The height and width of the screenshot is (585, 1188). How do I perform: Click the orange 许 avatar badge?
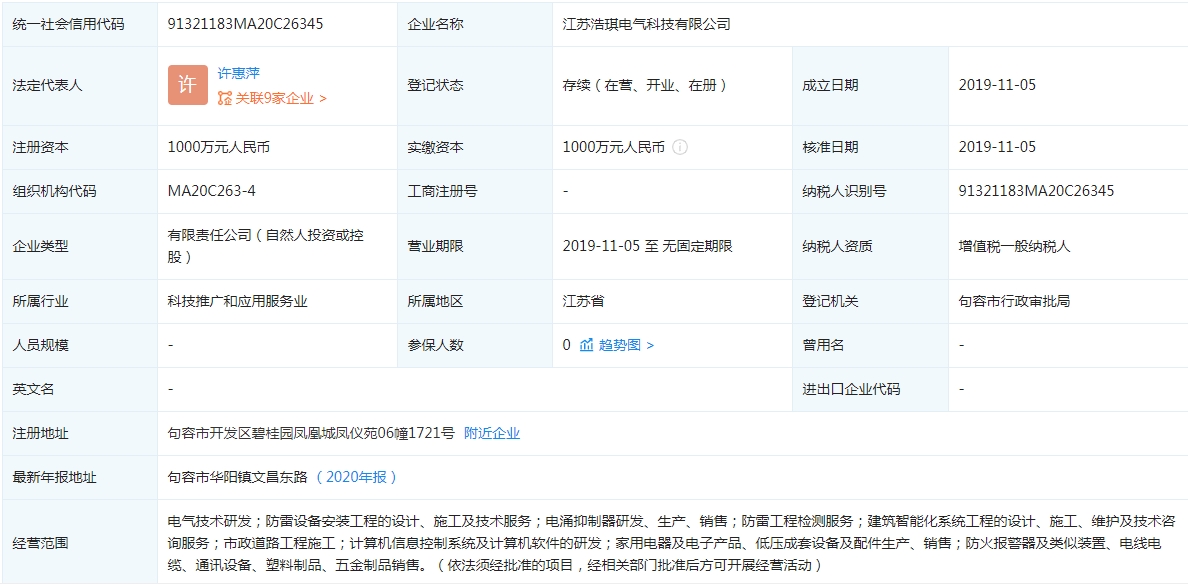188,85
